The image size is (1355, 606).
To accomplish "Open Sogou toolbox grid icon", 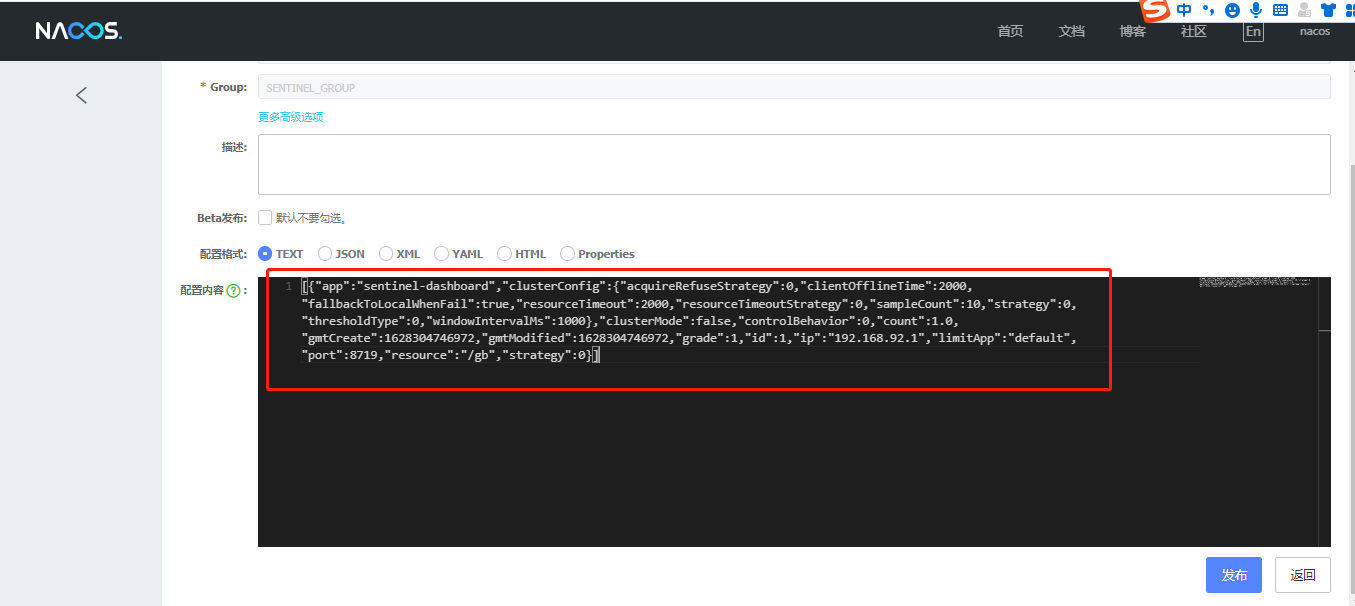I will (1349, 10).
